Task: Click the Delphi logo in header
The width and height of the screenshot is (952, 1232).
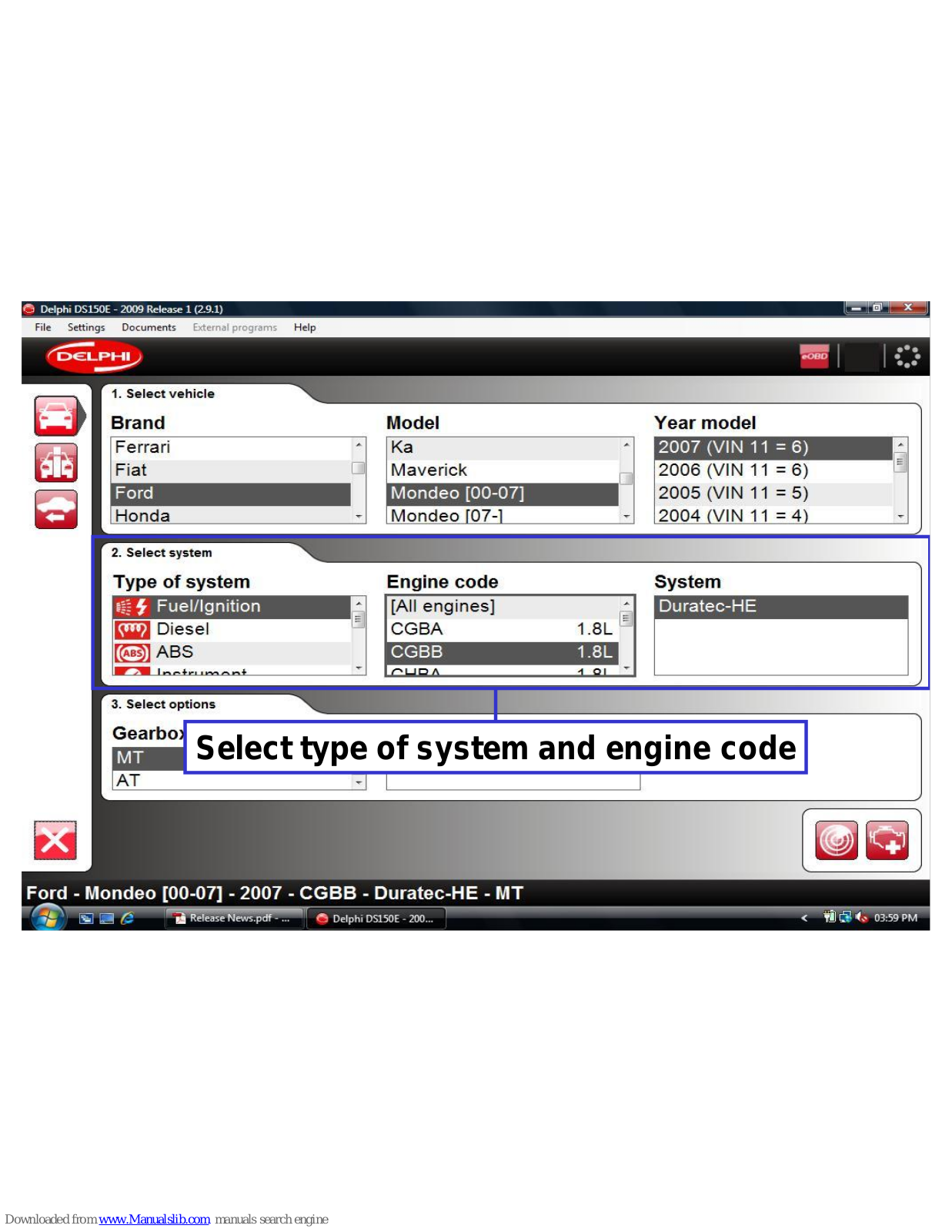Action: click(x=94, y=357)
